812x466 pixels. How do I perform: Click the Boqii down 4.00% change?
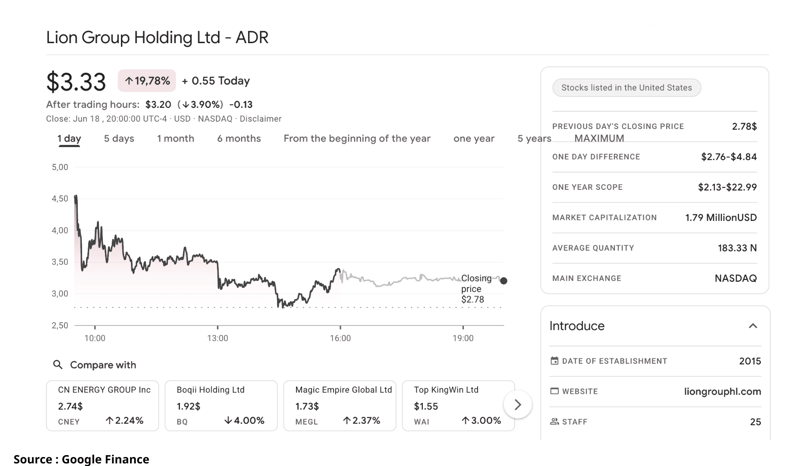(x=244, y=420)
